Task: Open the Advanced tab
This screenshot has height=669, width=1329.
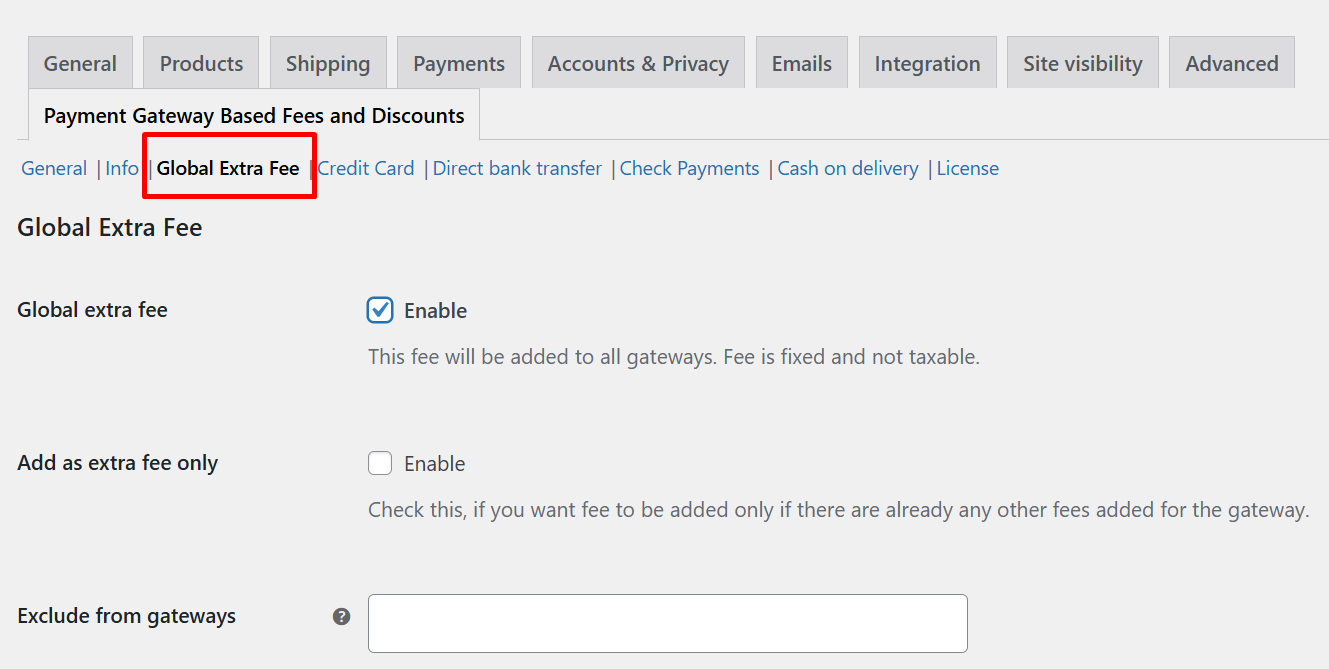Action: pyautogui.click(x=1232, y=63)
